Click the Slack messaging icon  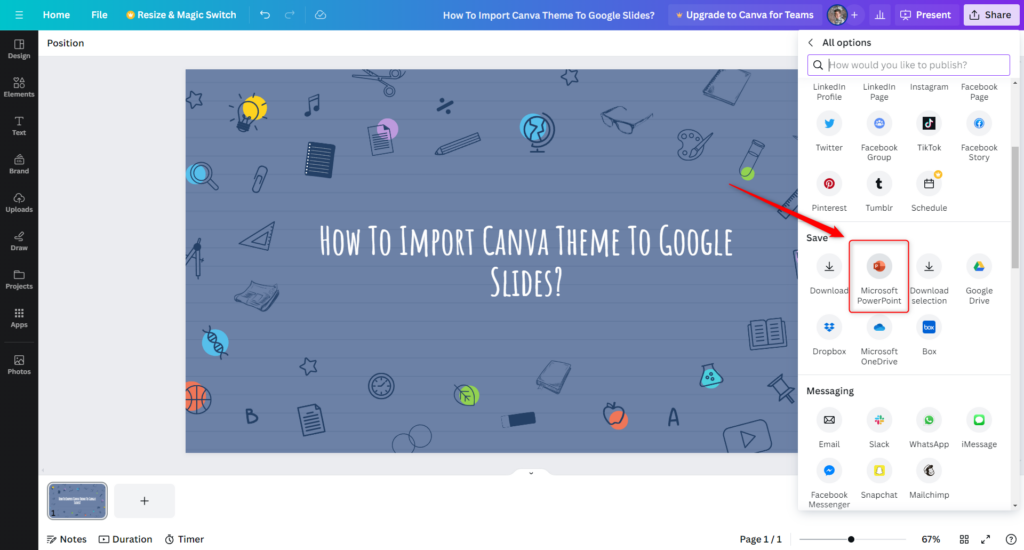879,421
